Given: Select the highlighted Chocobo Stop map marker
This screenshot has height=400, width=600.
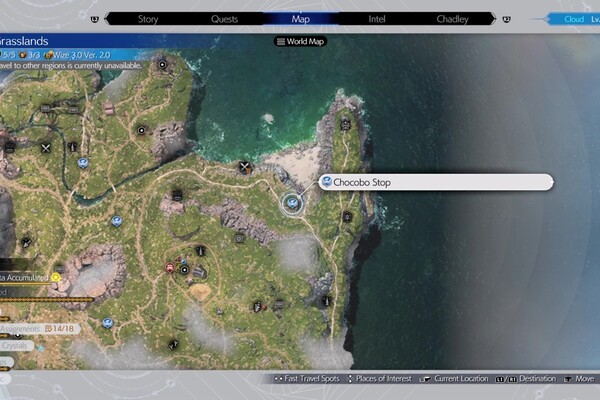Looking at the screenshot, I should click(292, 203).
